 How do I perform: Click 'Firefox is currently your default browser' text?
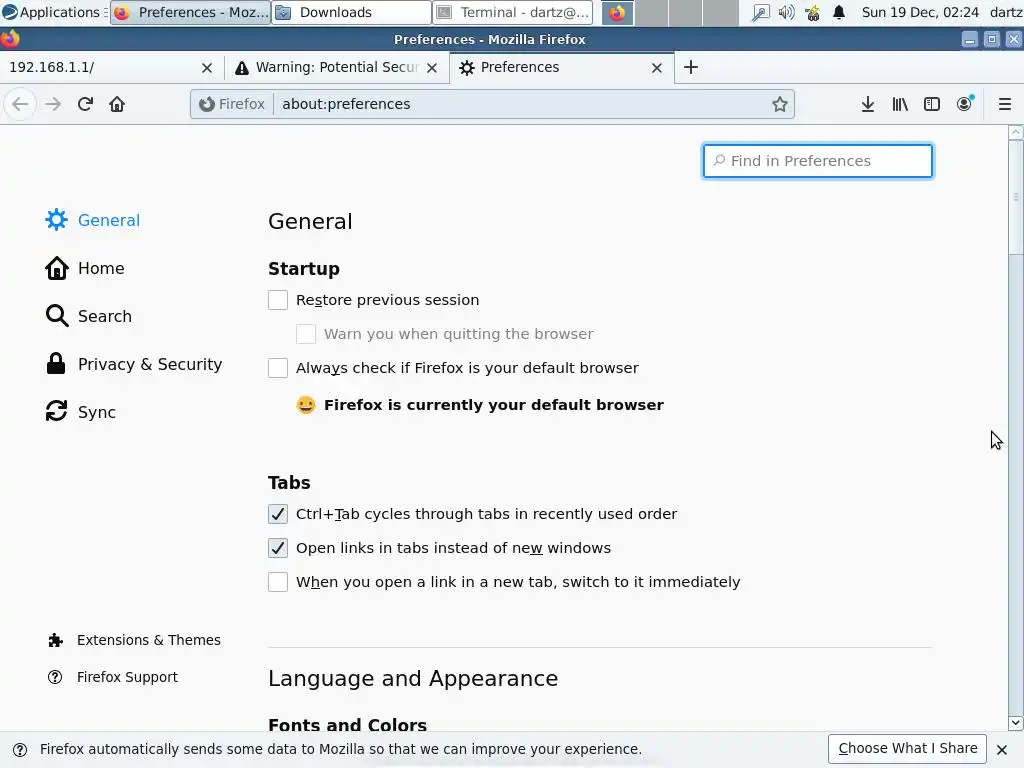click(x=494, y=405)
